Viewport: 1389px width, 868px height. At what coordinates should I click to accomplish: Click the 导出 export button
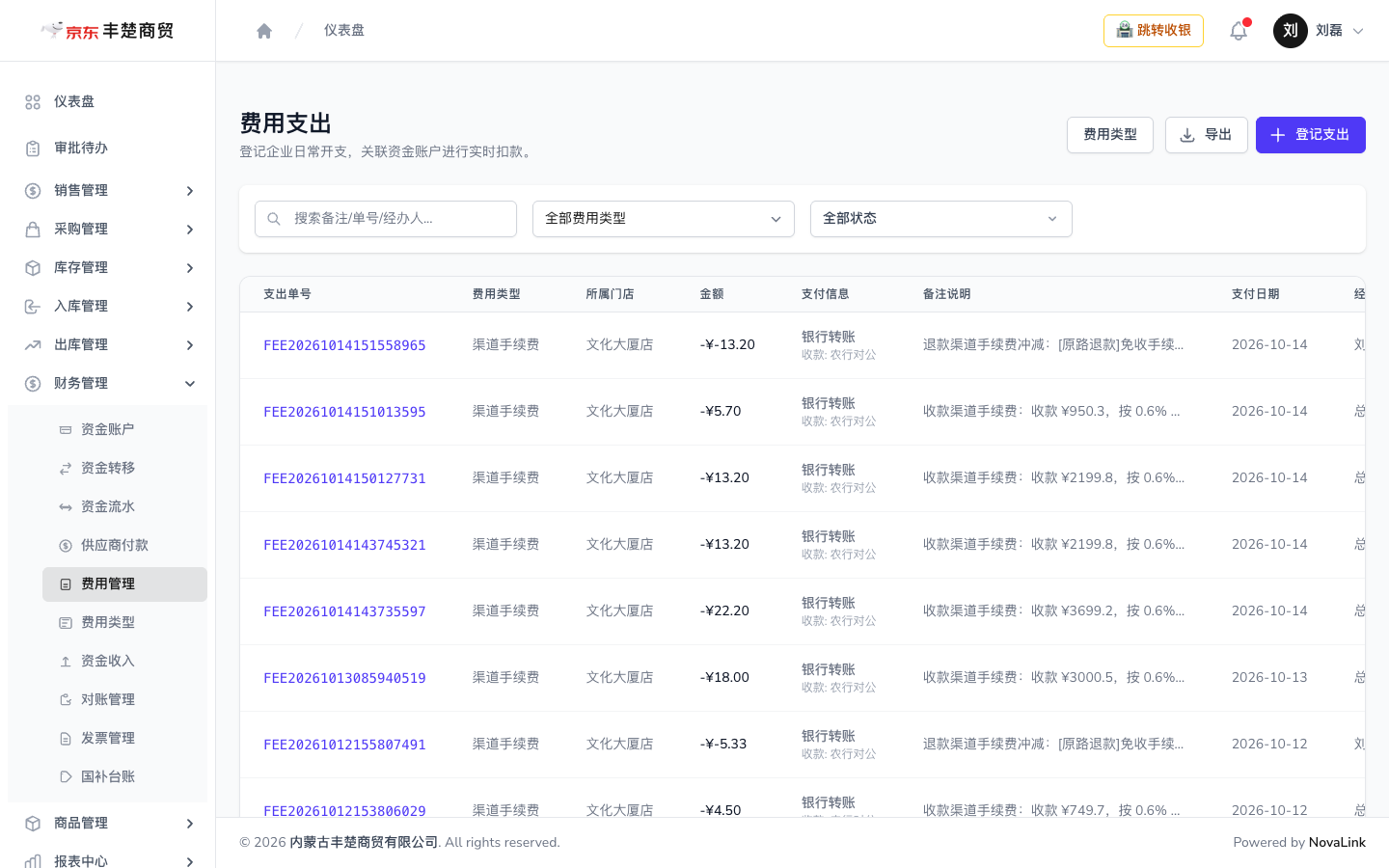pos(1207,135)
